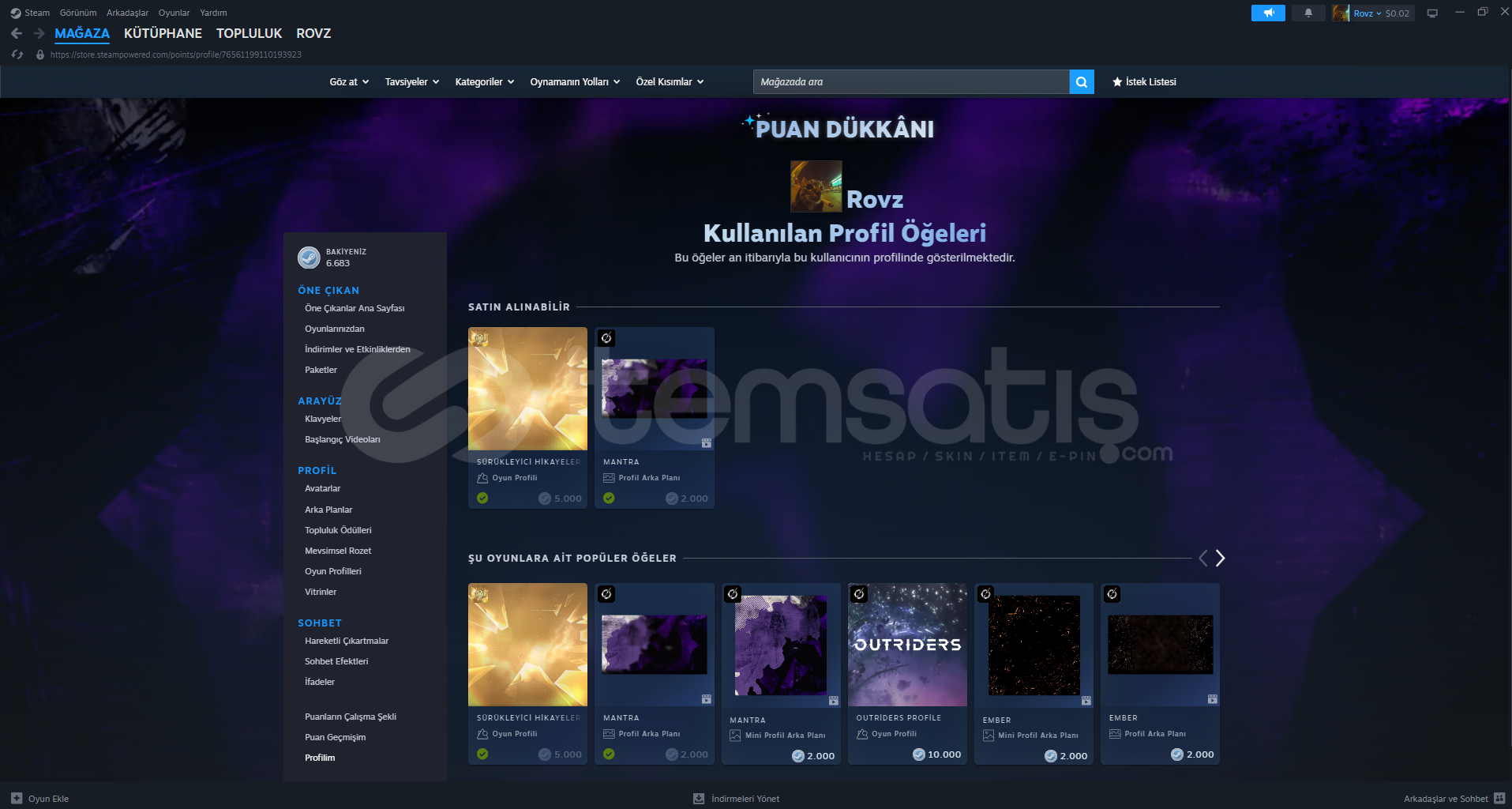This screenshot has width=1512, height=809.
Task: Open the Rovz account dropdown in title bar
Action: pos(1368,13)
